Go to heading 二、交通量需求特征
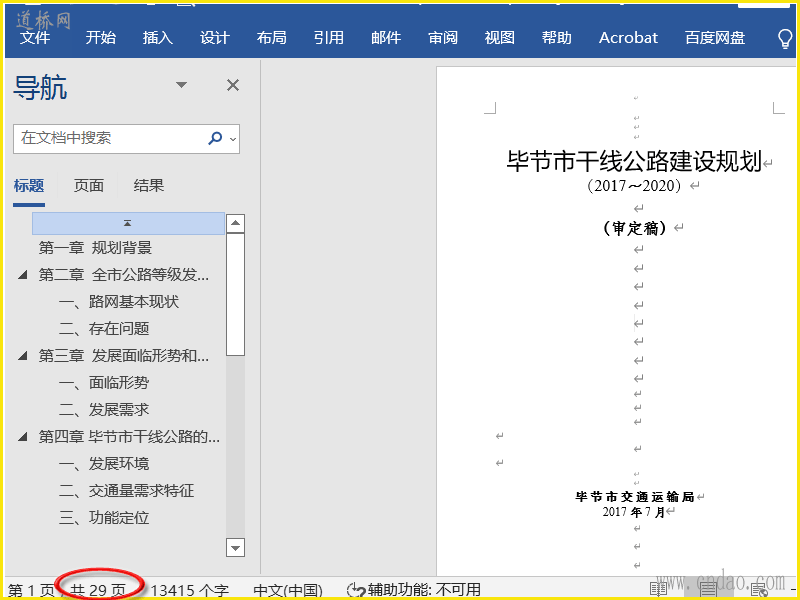This screenshot has height=600, width=800. pos(127,491)
